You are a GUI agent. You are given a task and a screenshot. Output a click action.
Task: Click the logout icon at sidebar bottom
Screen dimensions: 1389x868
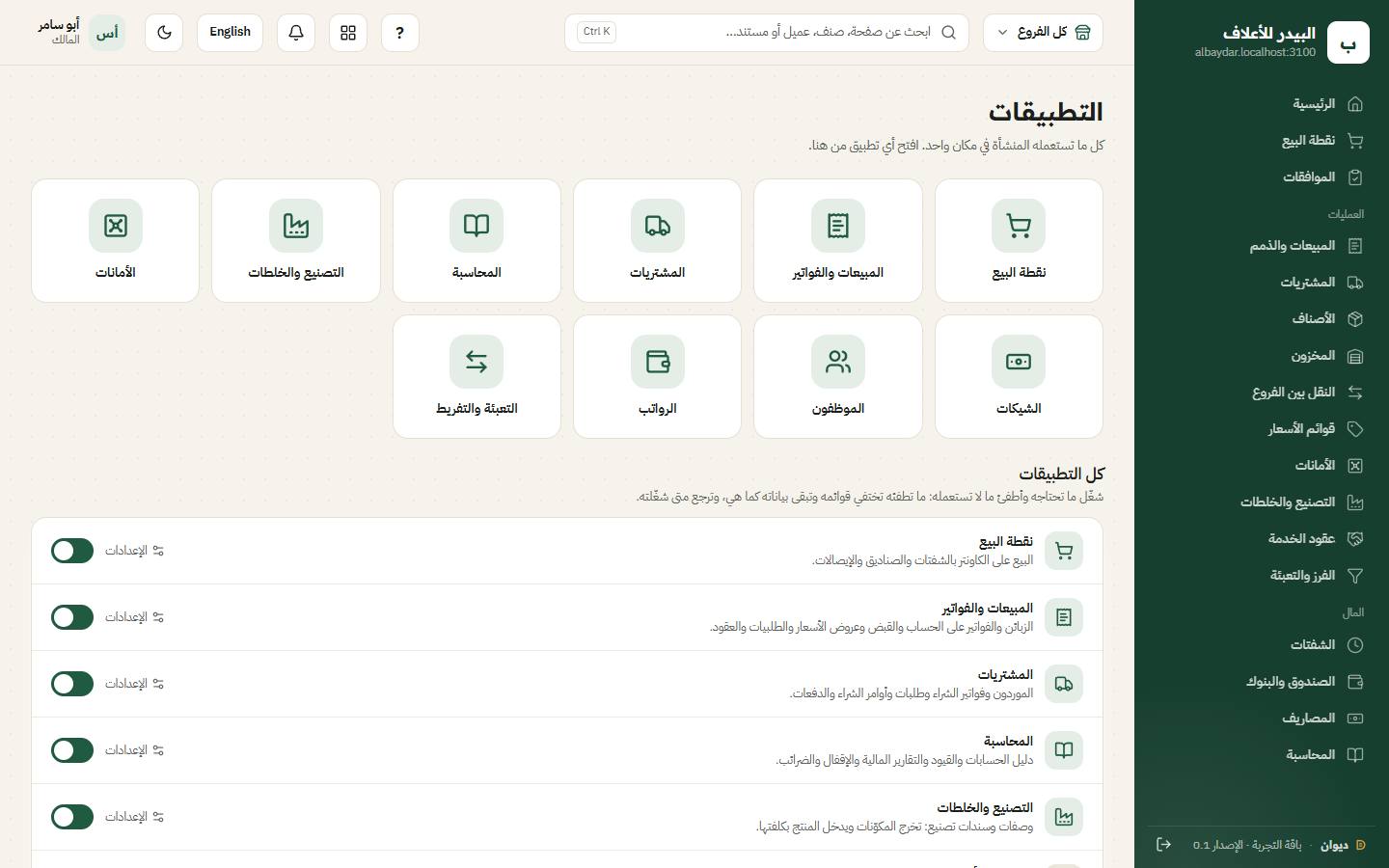(x=1163, y=845)
